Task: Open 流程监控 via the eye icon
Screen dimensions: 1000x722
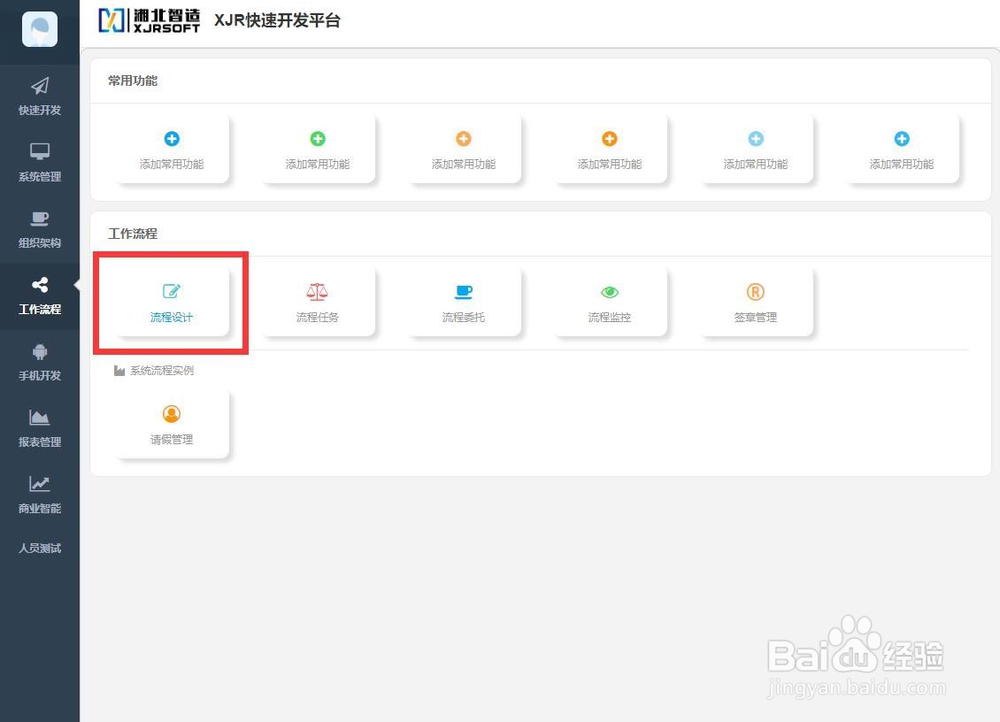Action: (x=609, y=301)
